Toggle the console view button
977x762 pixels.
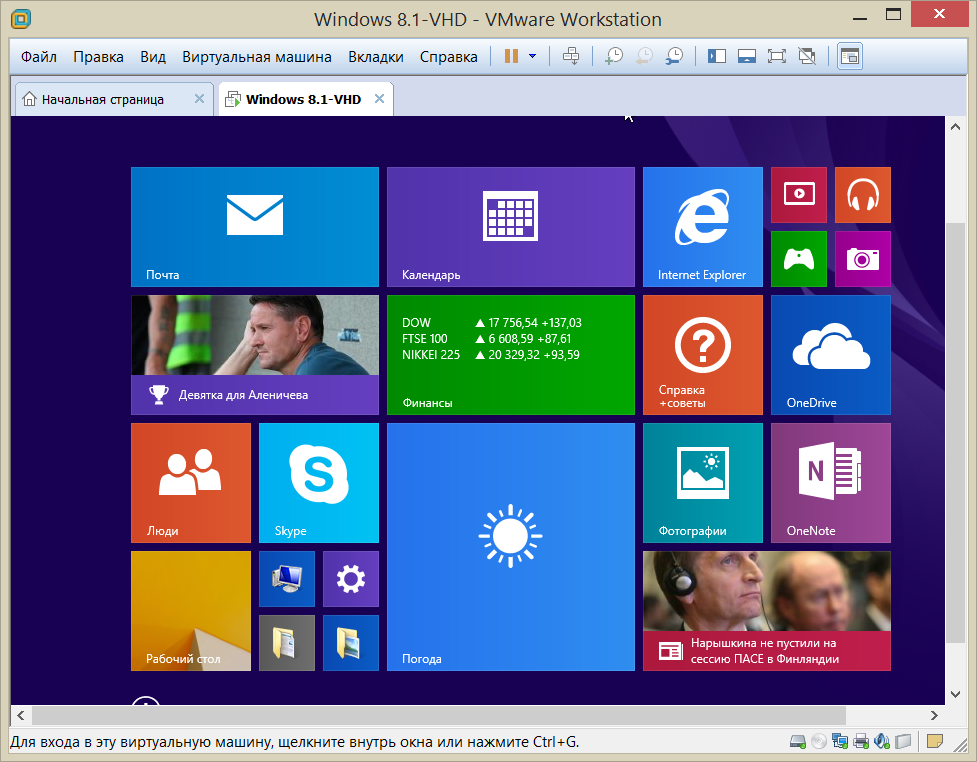850,57
